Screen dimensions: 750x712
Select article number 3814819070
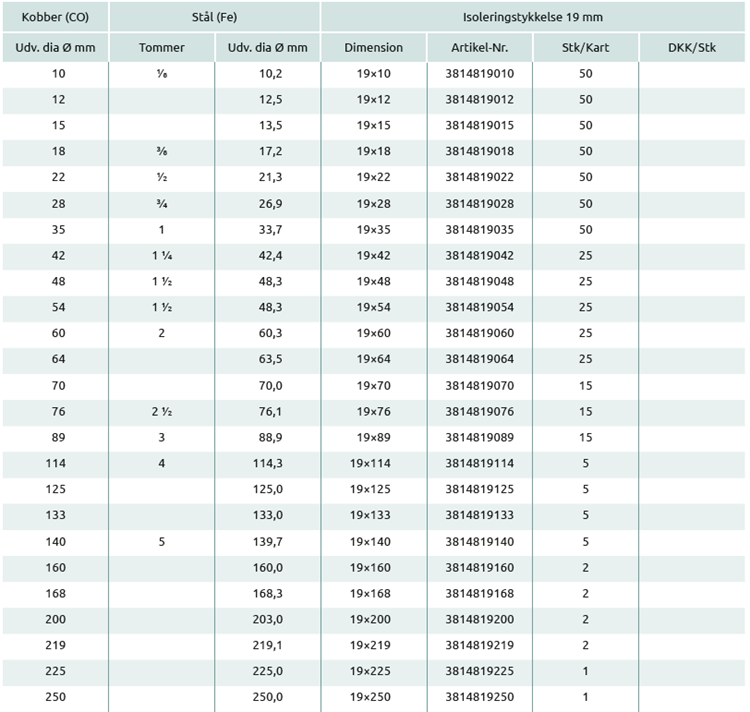[x=480, y=385]
